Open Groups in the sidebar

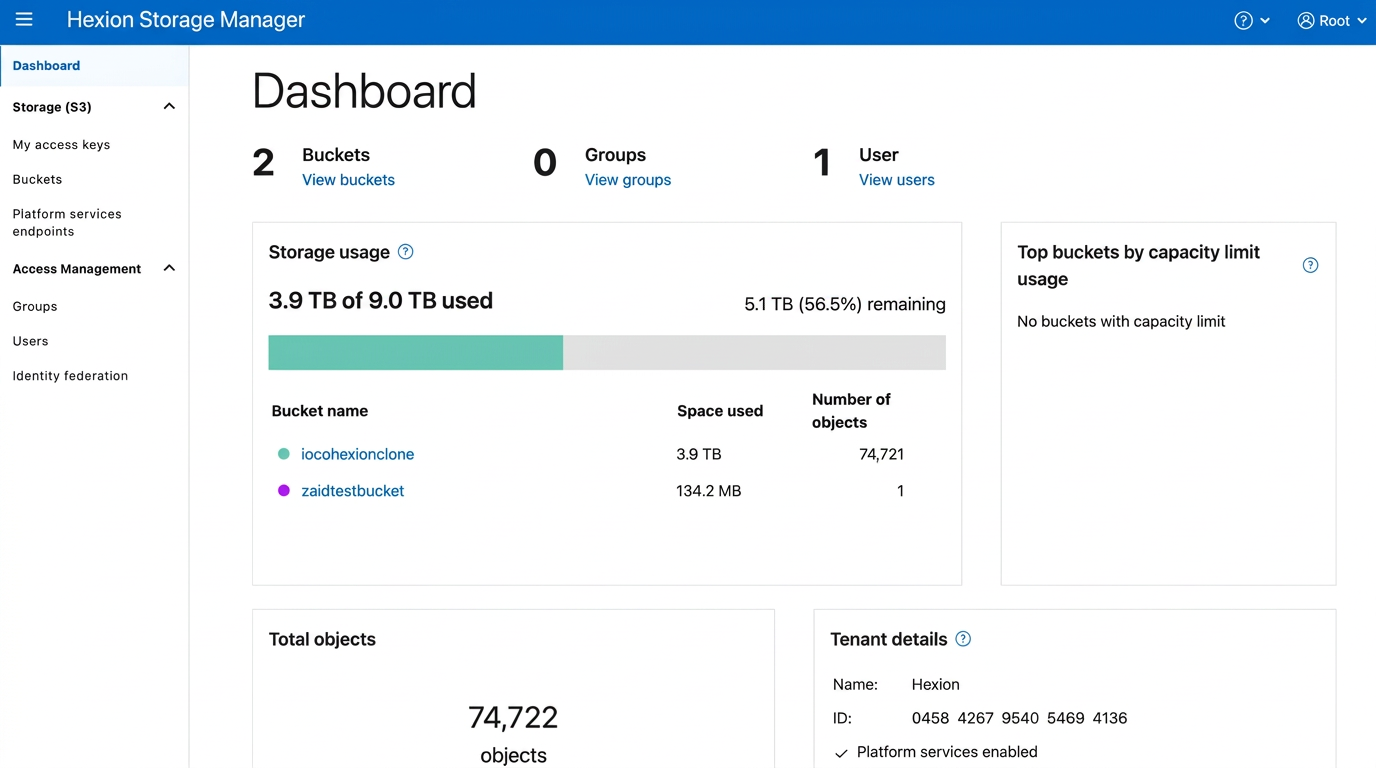coord(35,307)
